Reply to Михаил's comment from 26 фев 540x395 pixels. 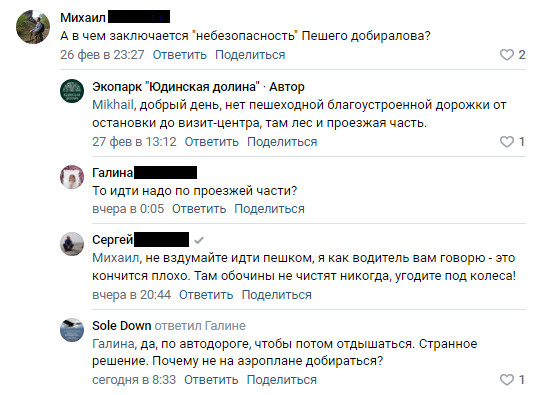[x=179, y=55]
